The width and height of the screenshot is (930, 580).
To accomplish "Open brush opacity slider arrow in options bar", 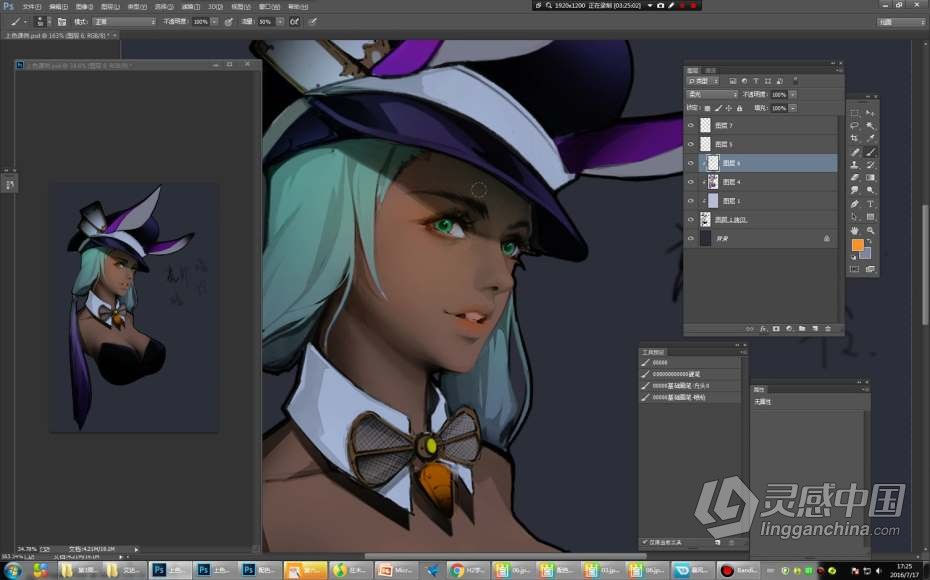I will click(214, 22).
